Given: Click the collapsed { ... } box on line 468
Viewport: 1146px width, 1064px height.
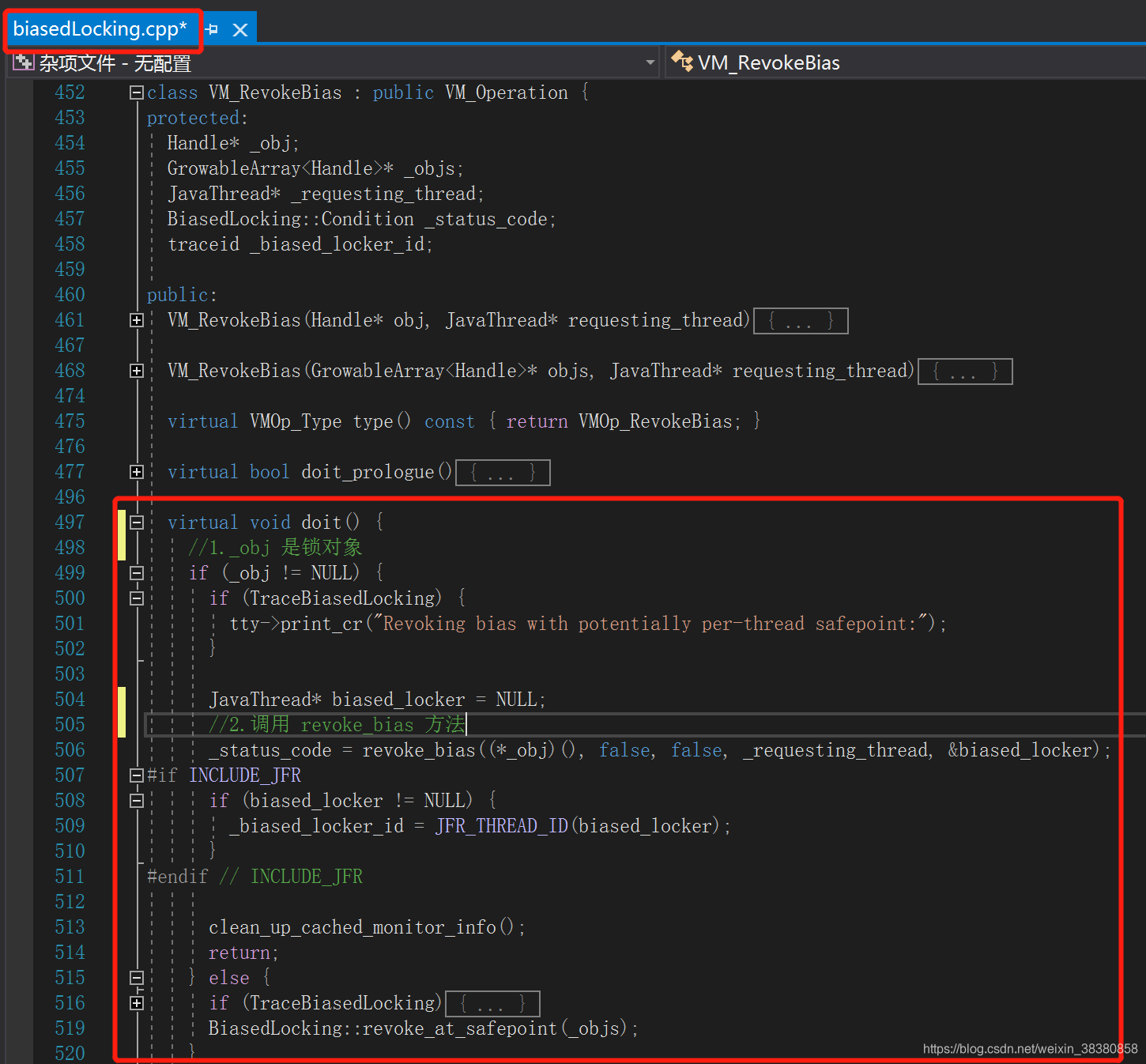Looking at the screenshot, I should [965, 372].
